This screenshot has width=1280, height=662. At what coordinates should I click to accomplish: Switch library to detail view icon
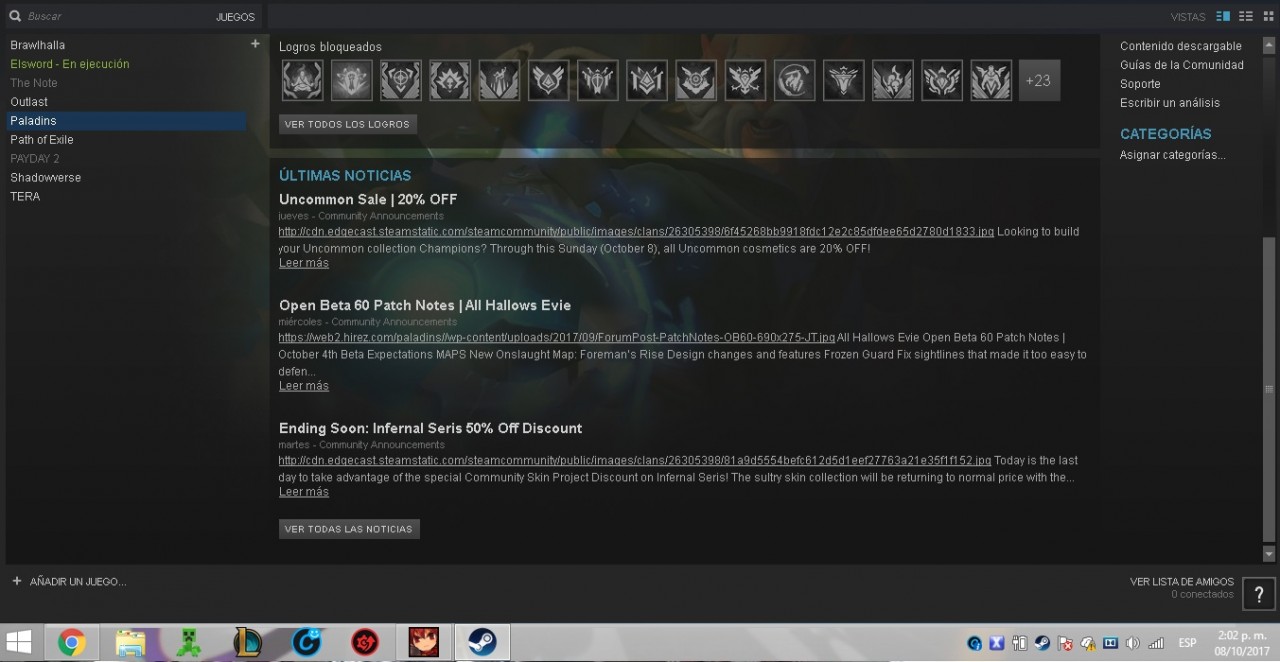[x=1223, y=16]
